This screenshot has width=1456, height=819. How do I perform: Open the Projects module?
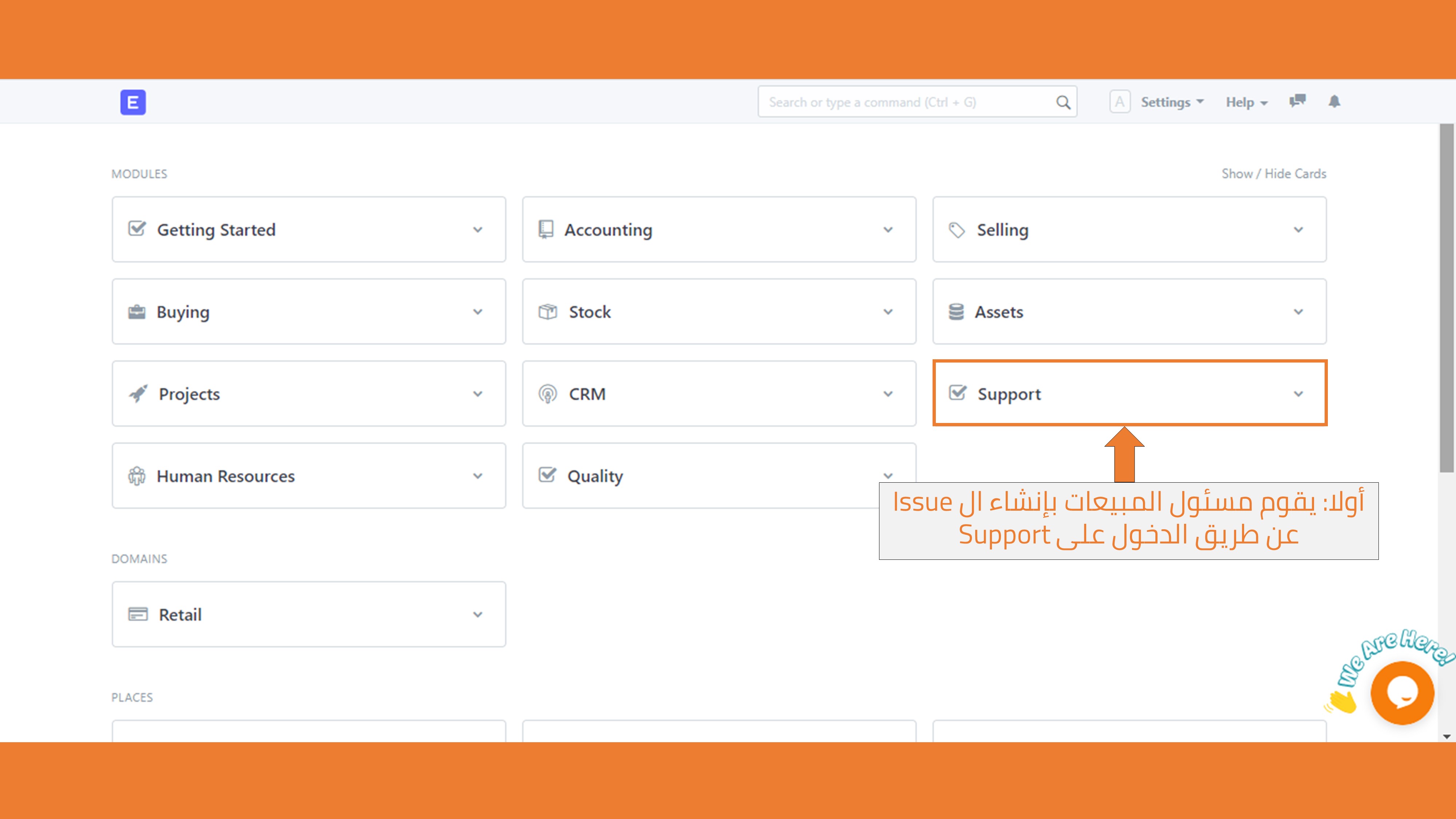click(309, 393)
